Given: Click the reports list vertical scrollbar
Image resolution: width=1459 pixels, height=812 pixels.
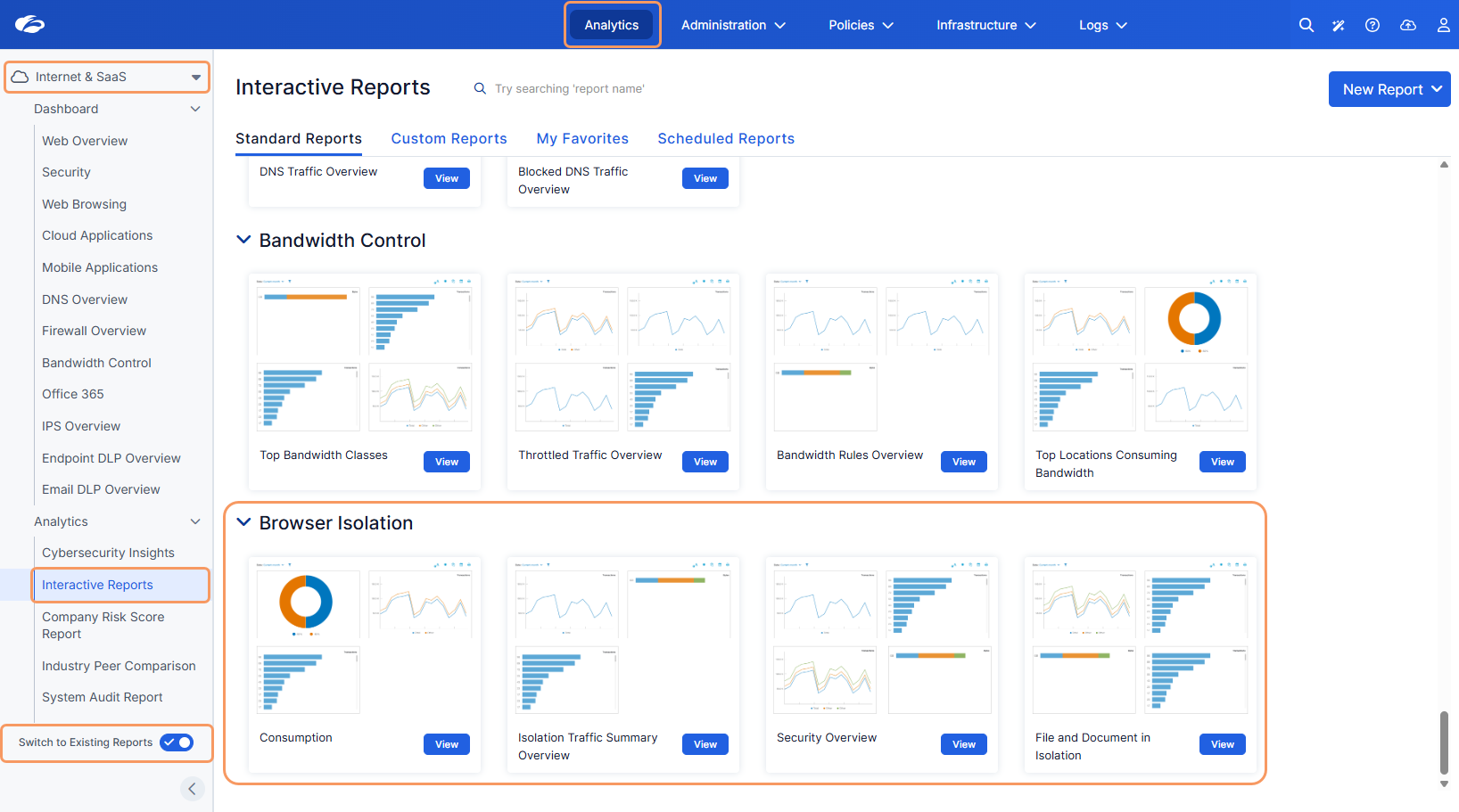Looking at the screenshot, I should tap(1444, 742).
